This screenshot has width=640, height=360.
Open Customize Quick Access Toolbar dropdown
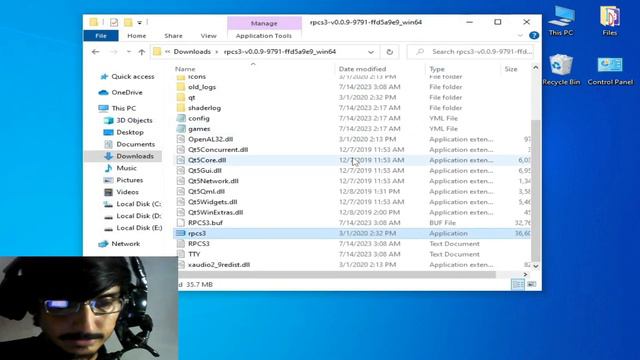(140, 22)
